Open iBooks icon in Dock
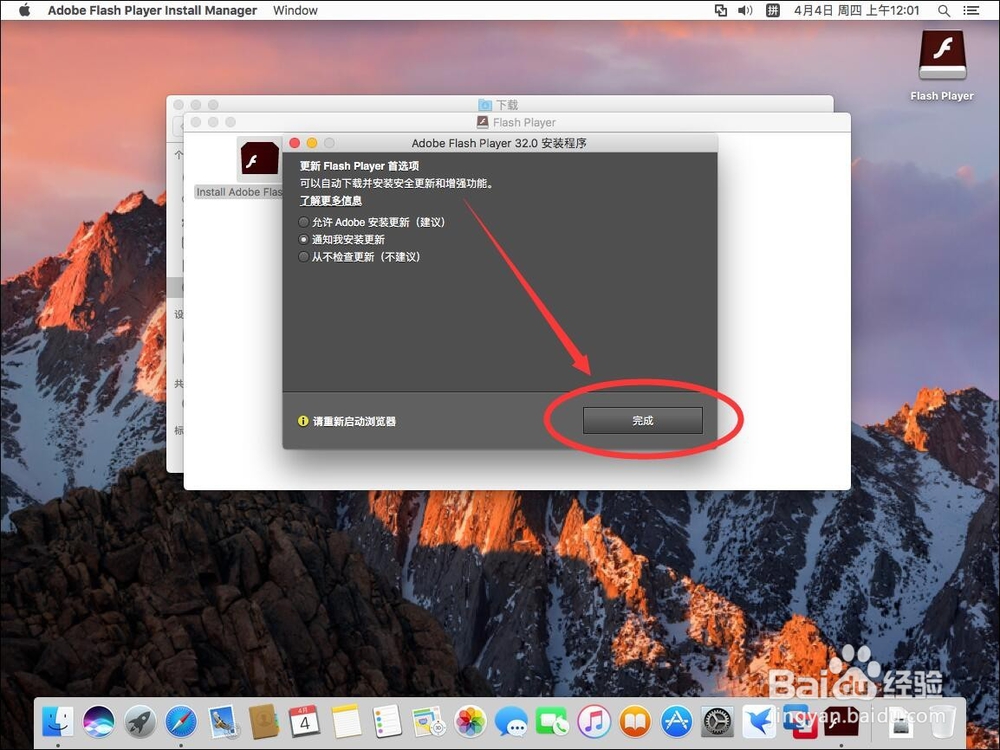 (635, 721)
